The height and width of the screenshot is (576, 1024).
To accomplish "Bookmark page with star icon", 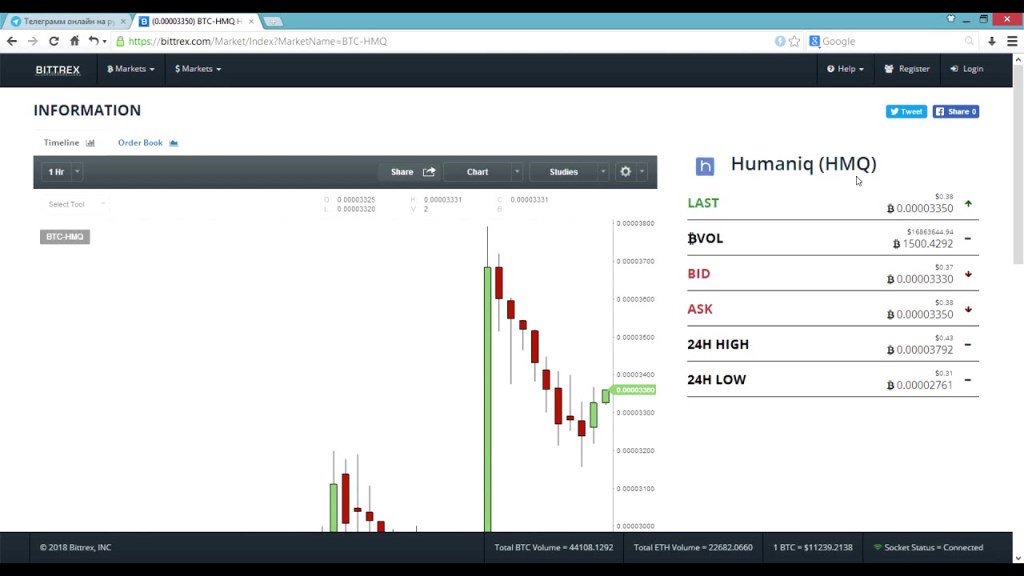I will coord(794,41).
